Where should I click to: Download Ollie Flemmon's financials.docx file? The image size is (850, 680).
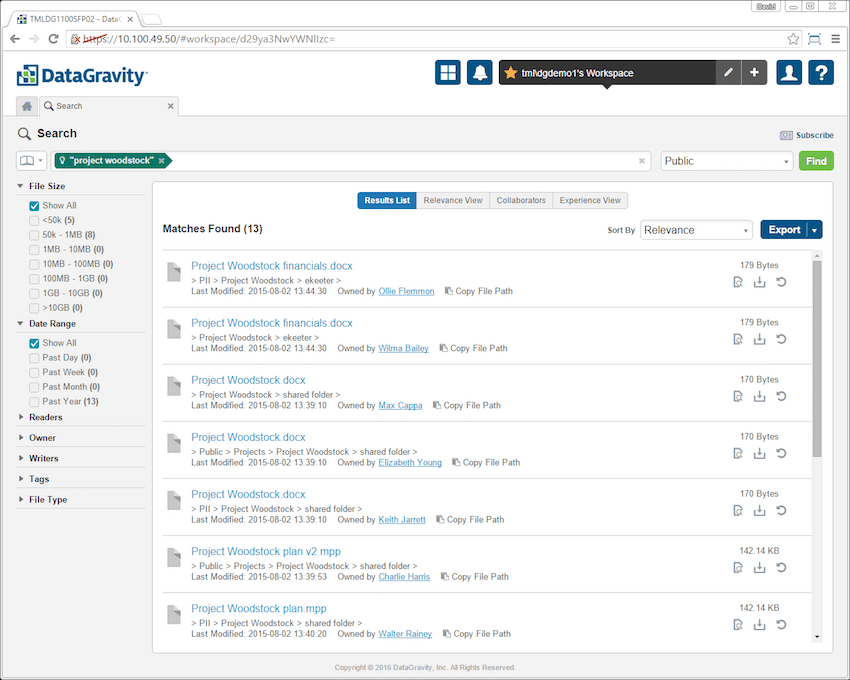(x=759, y=282)
